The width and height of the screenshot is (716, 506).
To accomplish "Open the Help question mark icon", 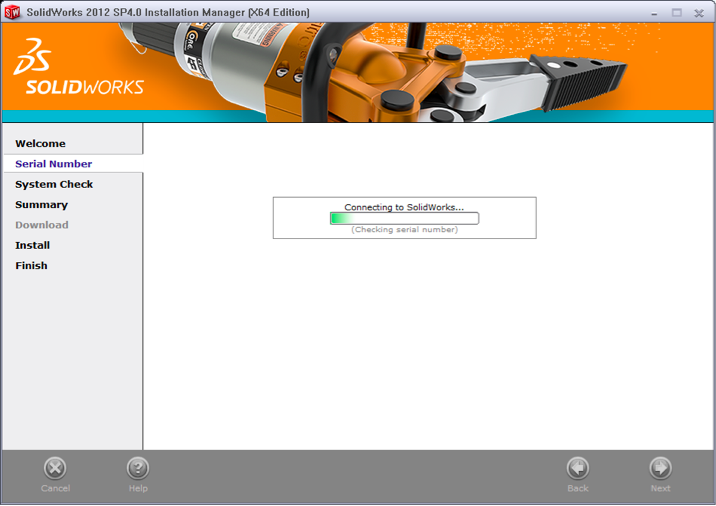I will pyautogui.click(x=138, y=468).
